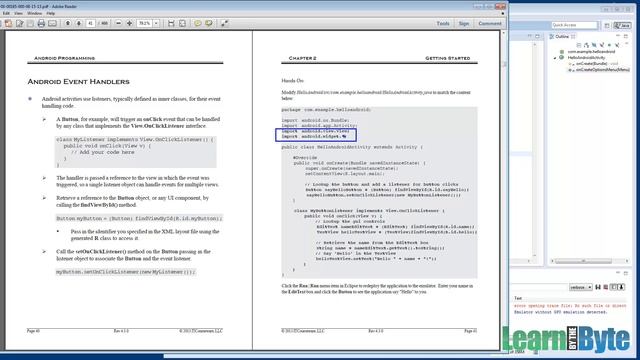Click the Quick Access field in Eclipse
This screenshot has width=640, height=360.
coord(574,25)
